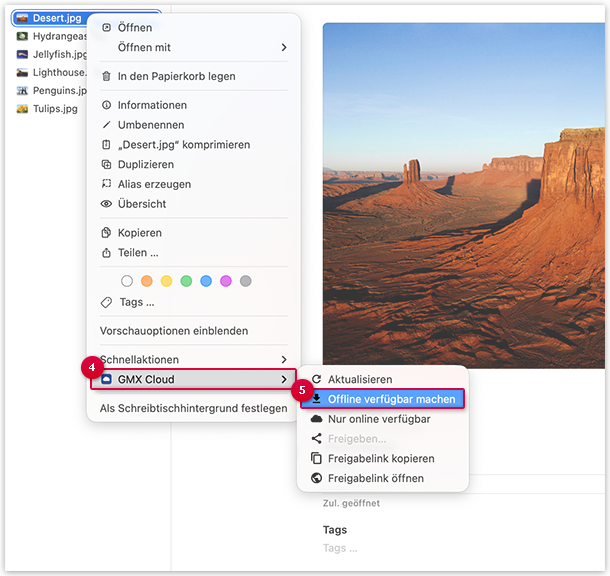Click the Tags ... field in preview pane
Viewport: 610px width, 576px height.
[340, 548]
